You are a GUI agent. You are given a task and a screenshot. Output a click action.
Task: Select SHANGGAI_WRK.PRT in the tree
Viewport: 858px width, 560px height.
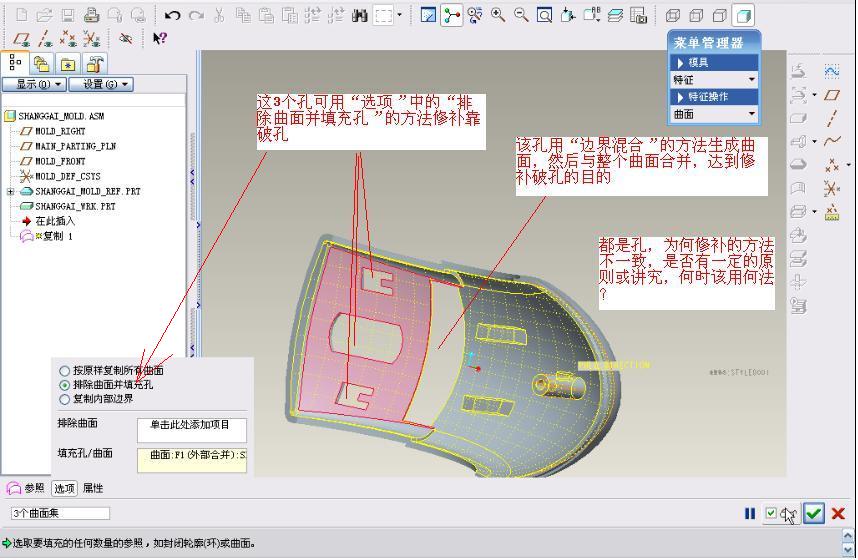[x=75, y=206]
